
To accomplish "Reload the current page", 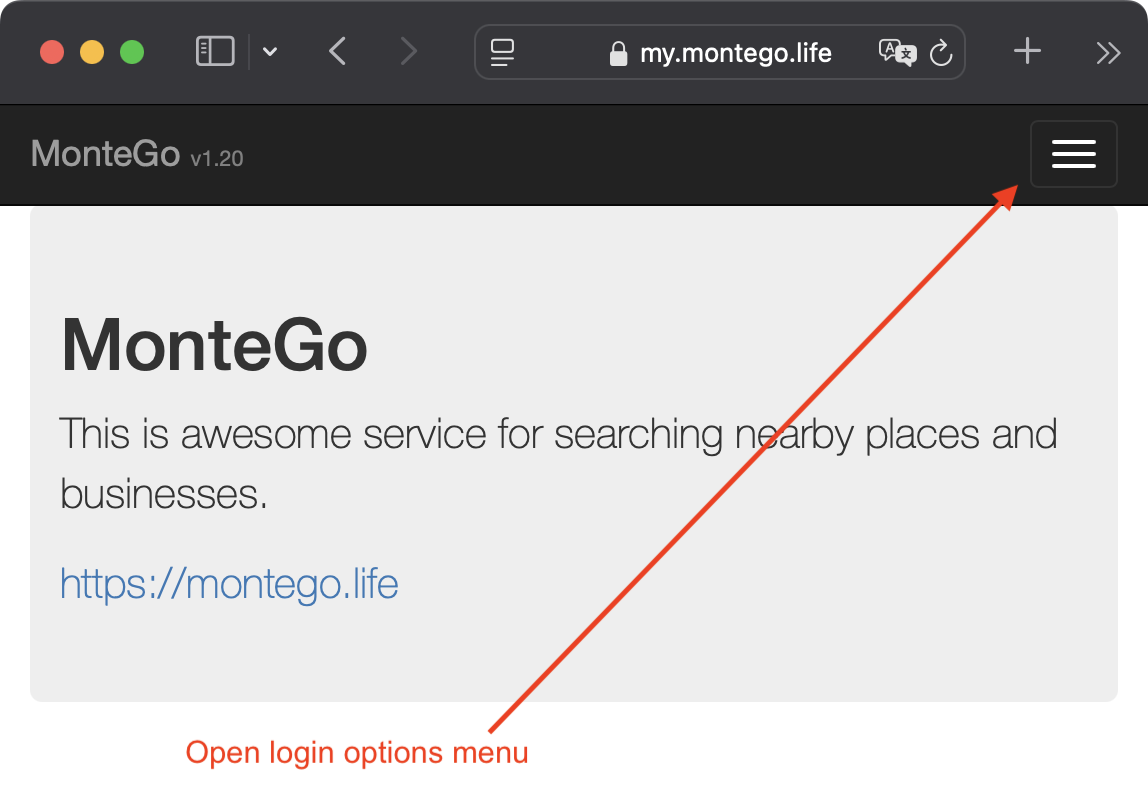I will [941, 53].
